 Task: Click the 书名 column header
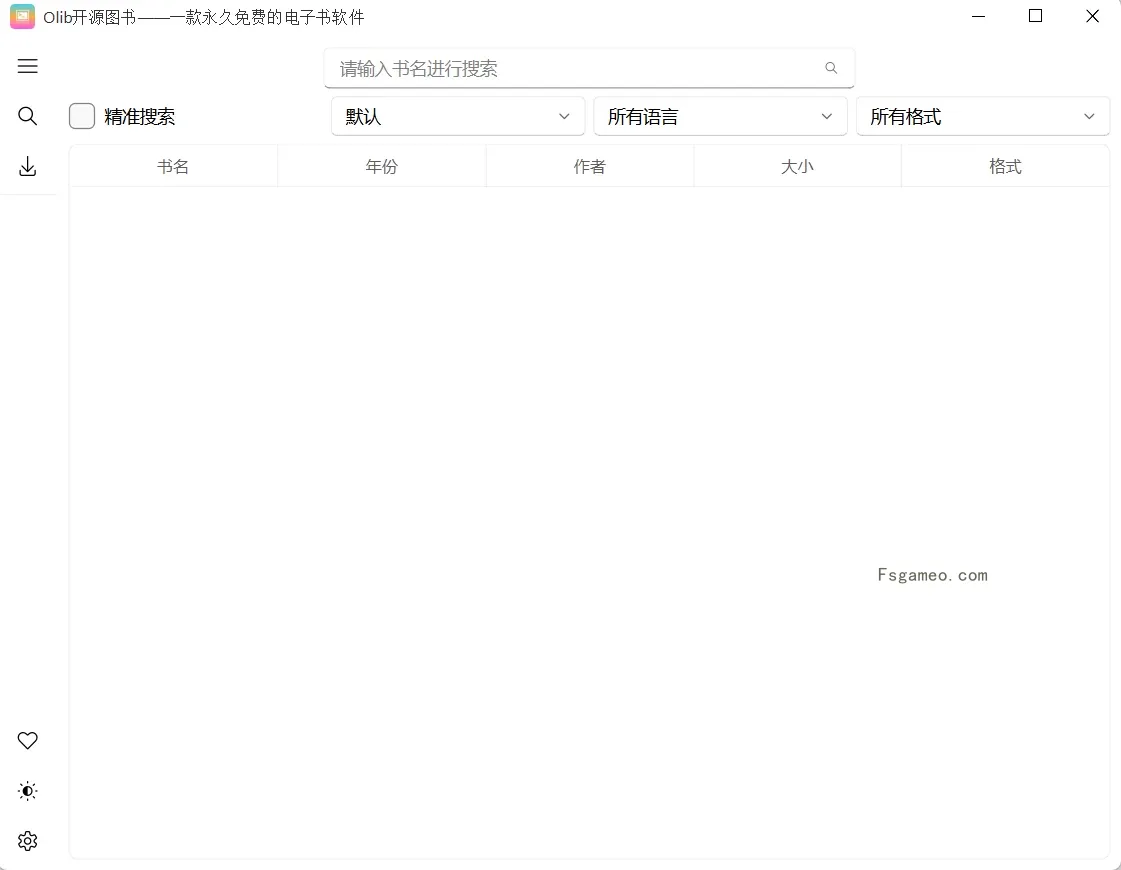tap(173, 167)
